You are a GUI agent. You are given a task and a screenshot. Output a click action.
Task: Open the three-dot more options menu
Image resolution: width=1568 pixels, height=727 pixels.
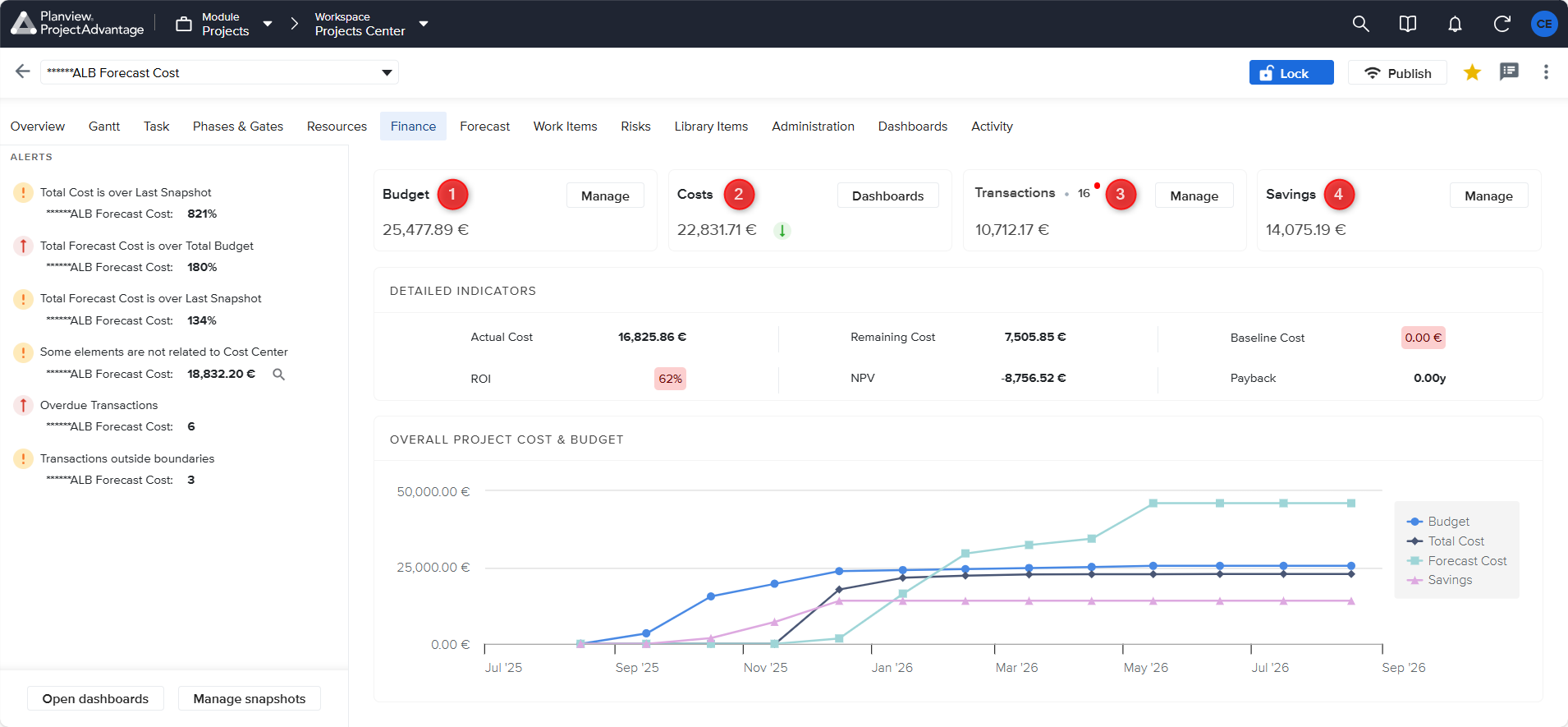tap(1546, 72)
